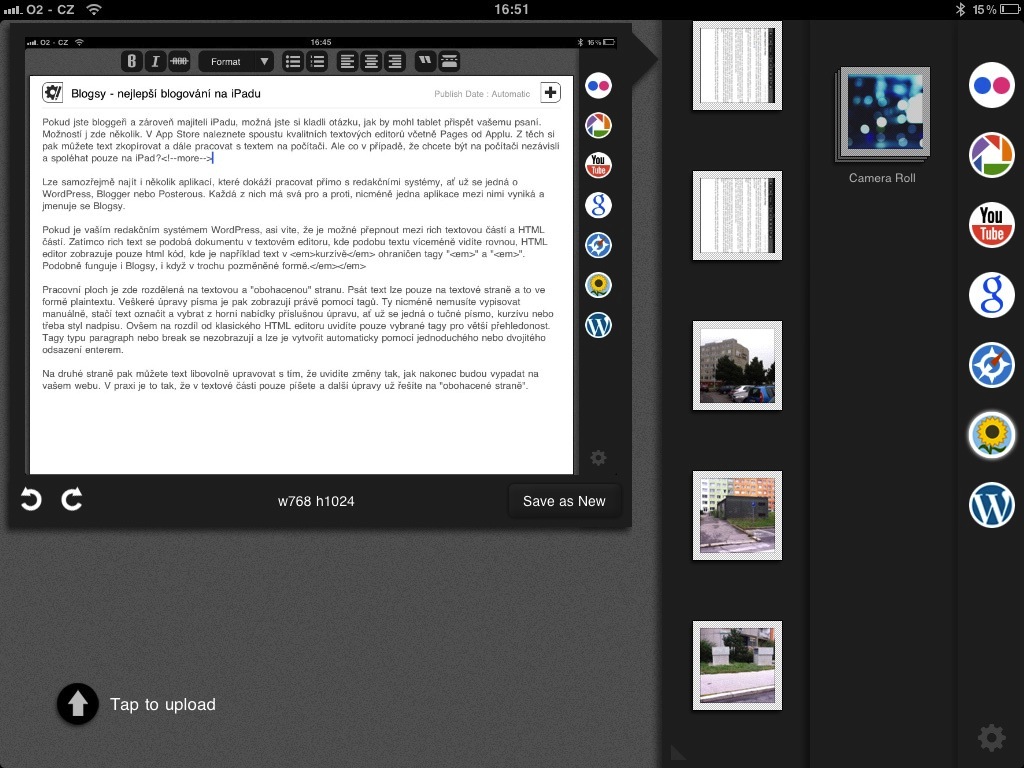Apply strikethrough formatting
The width and height of the screenshot is (1024, 768).
(x=180, y=61)
